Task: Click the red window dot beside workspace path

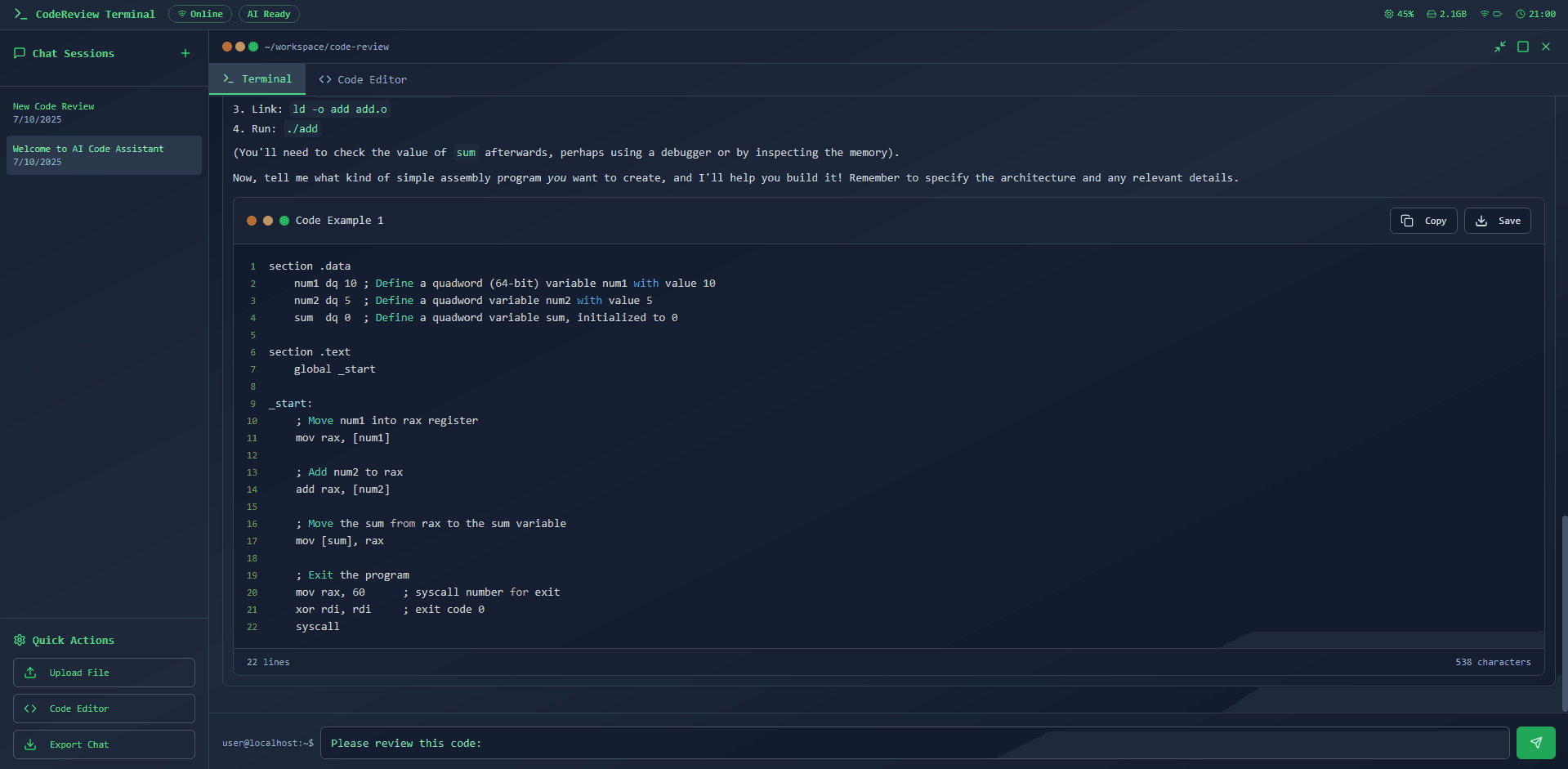Action: (x=227, y=47)
